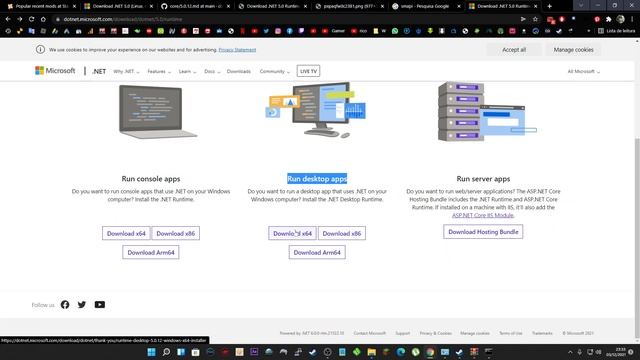Open the Chrome profile avatar
Screen dimensions: 640x360
pyautogui.click(x=620, y=19)
